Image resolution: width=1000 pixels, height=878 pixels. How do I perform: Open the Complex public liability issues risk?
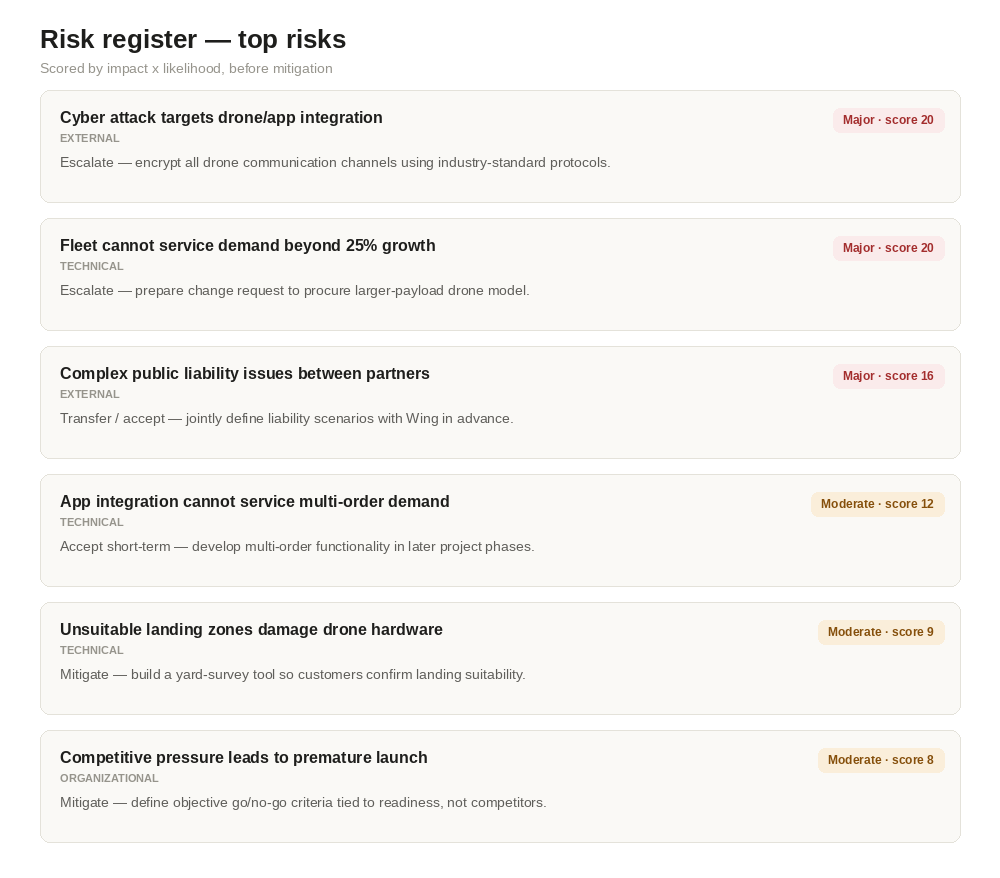pos(245,374)
